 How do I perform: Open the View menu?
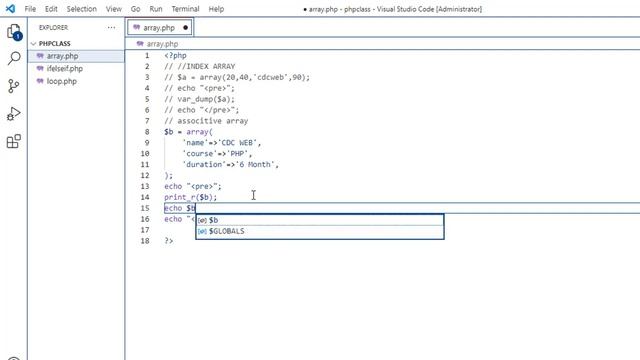(x=114, y=9)
